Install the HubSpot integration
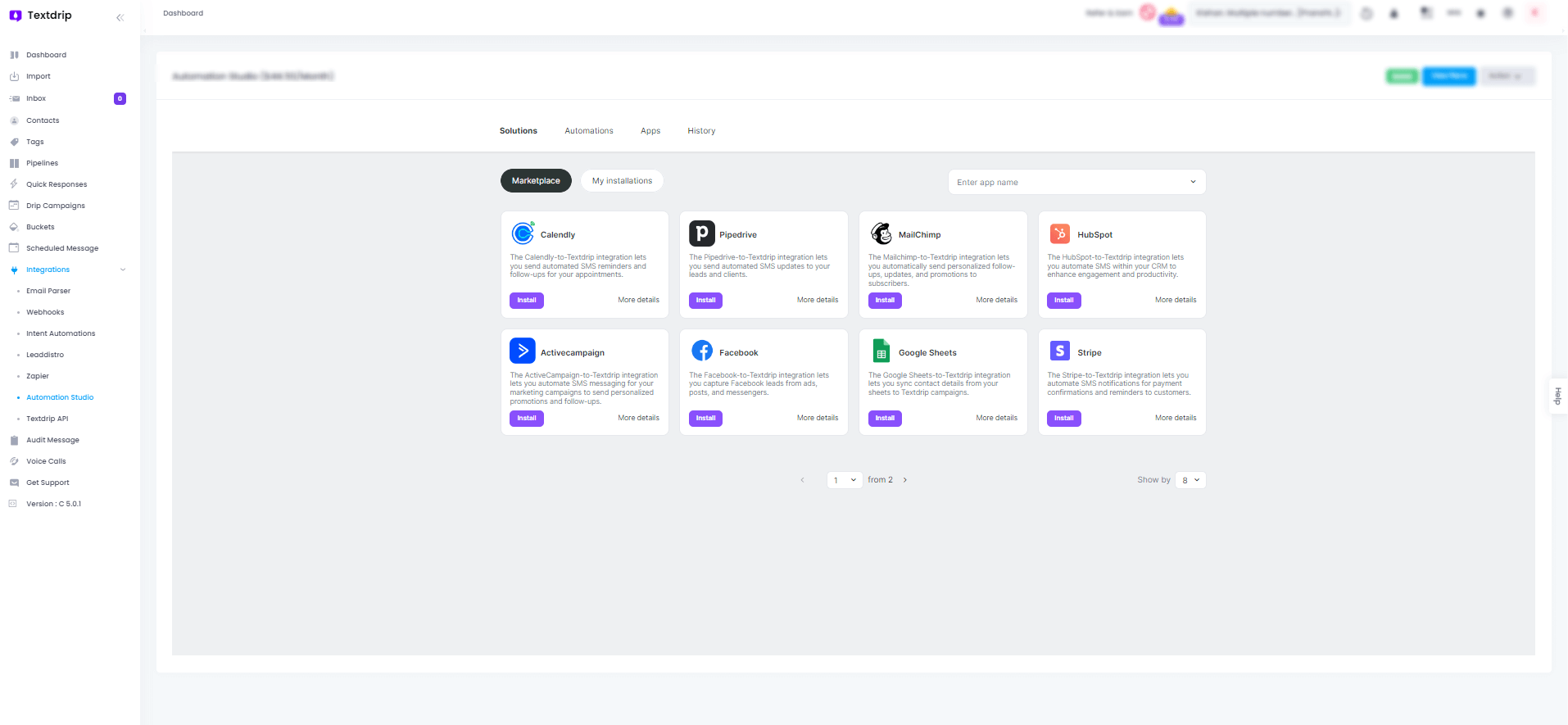1568x725 pixels. click(x=1064, y=301)
